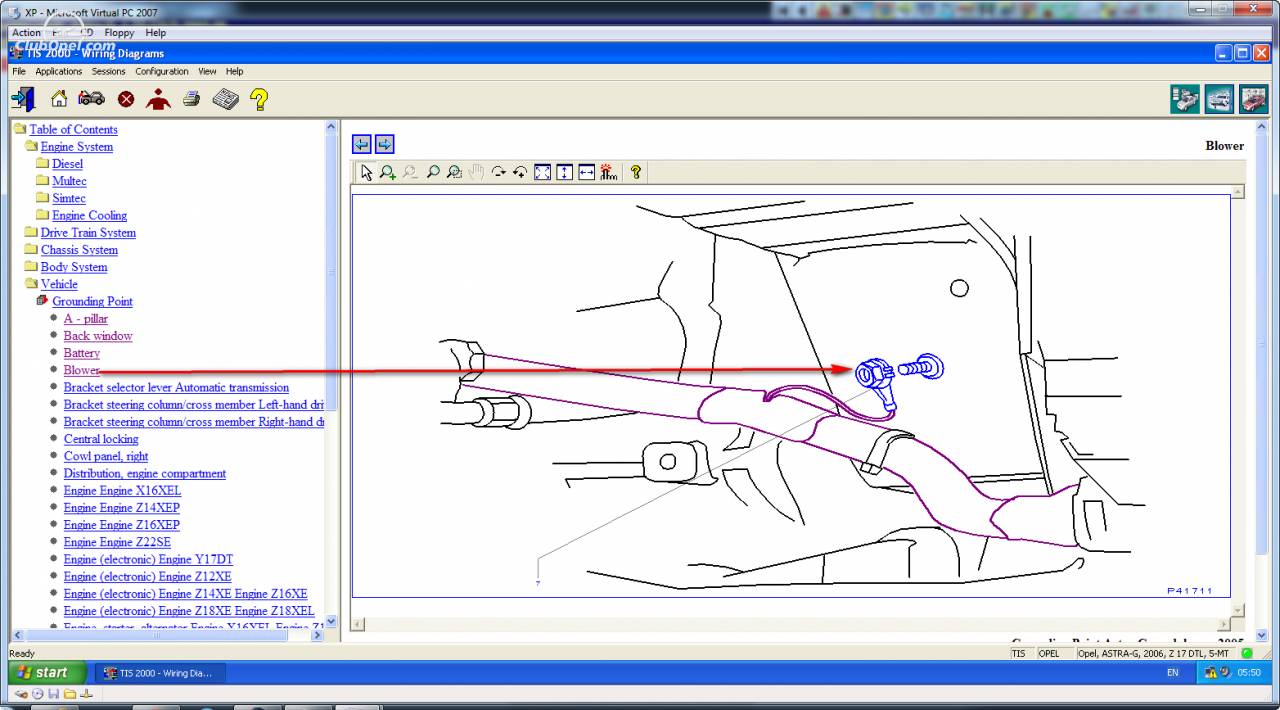This screenshot has width=1280, height=710.
Task: Open the Grounding Point book entry
Action: click(92, 301)
